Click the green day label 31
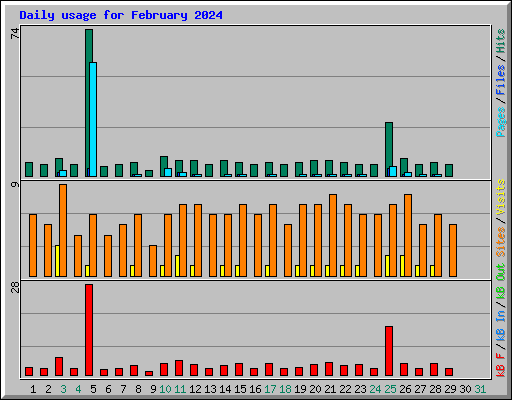The width and height of the screenshot is (512, 400). [x=480, y=389]
